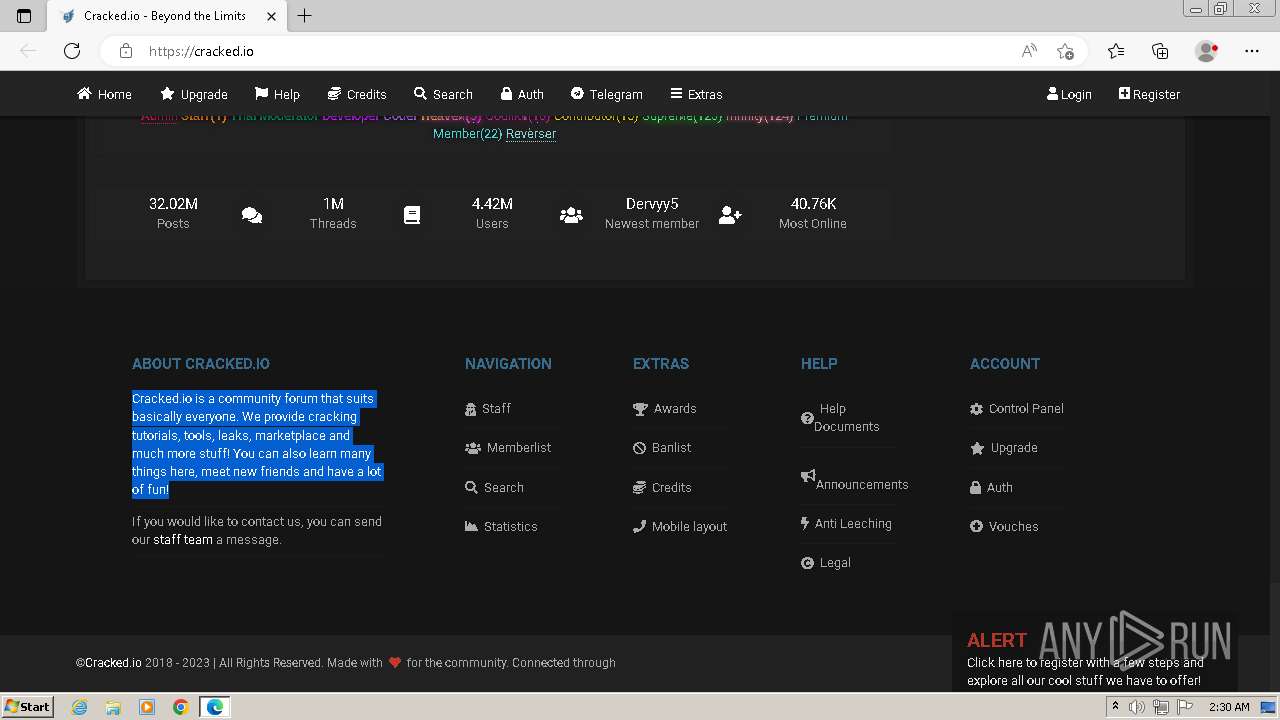Open the Home nav item
The width and height of the screenshot is (1280, 720).
coord(105,94)
